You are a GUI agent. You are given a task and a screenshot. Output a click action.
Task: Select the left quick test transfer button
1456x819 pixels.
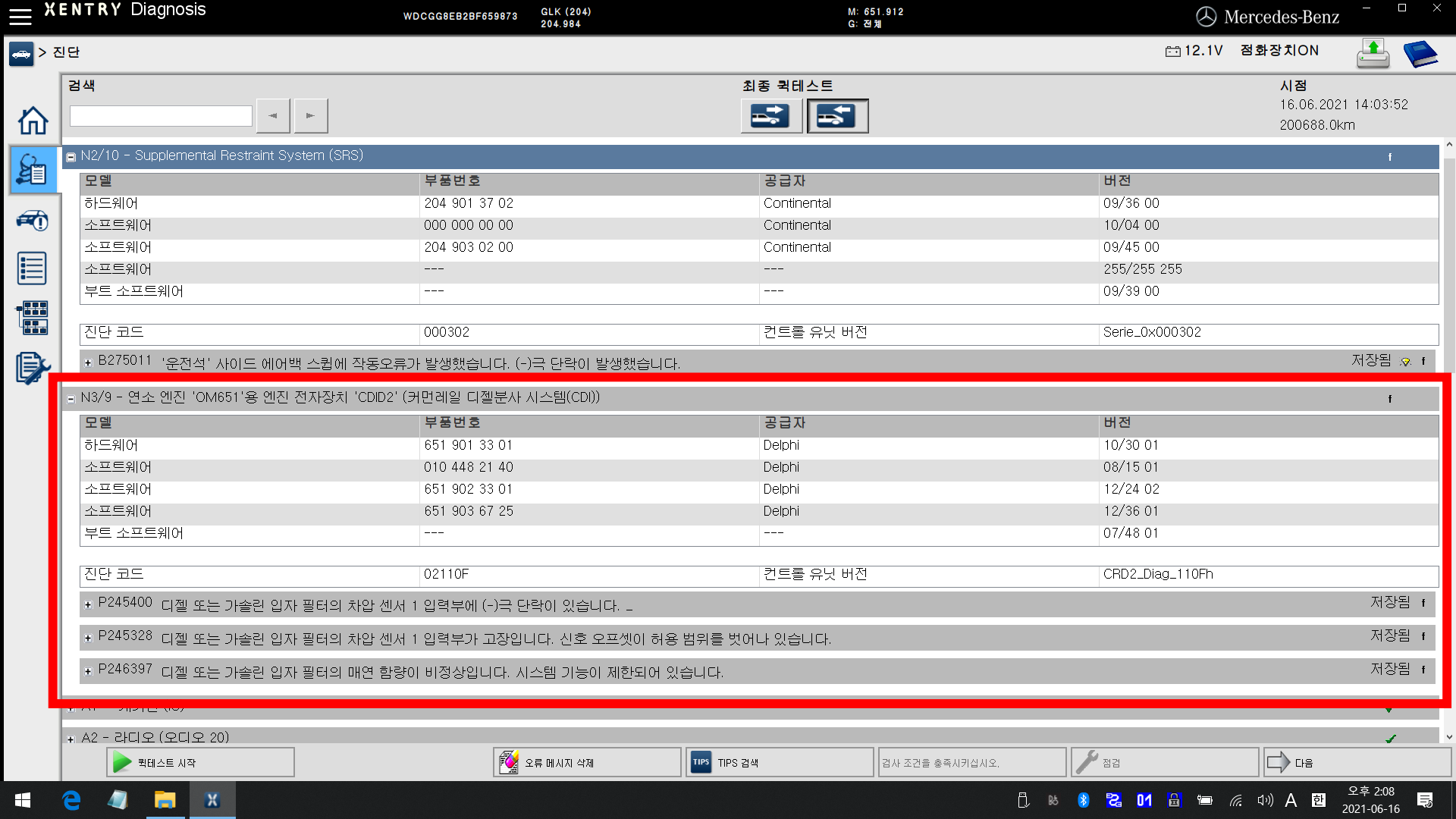770,116
